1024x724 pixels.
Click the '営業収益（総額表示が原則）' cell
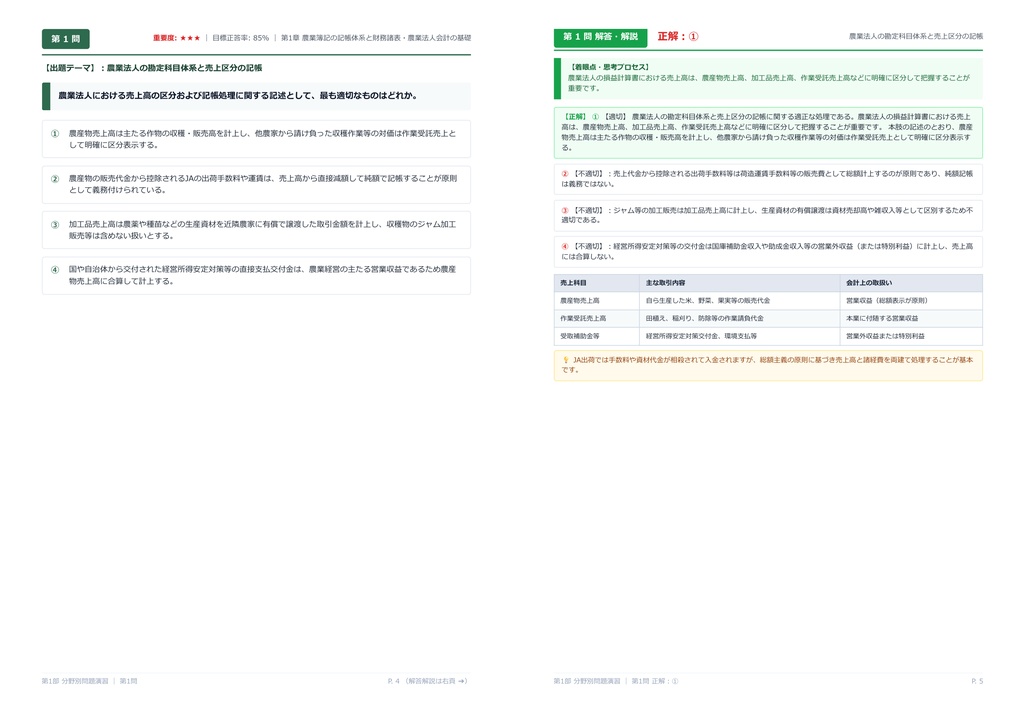(911, 301)
